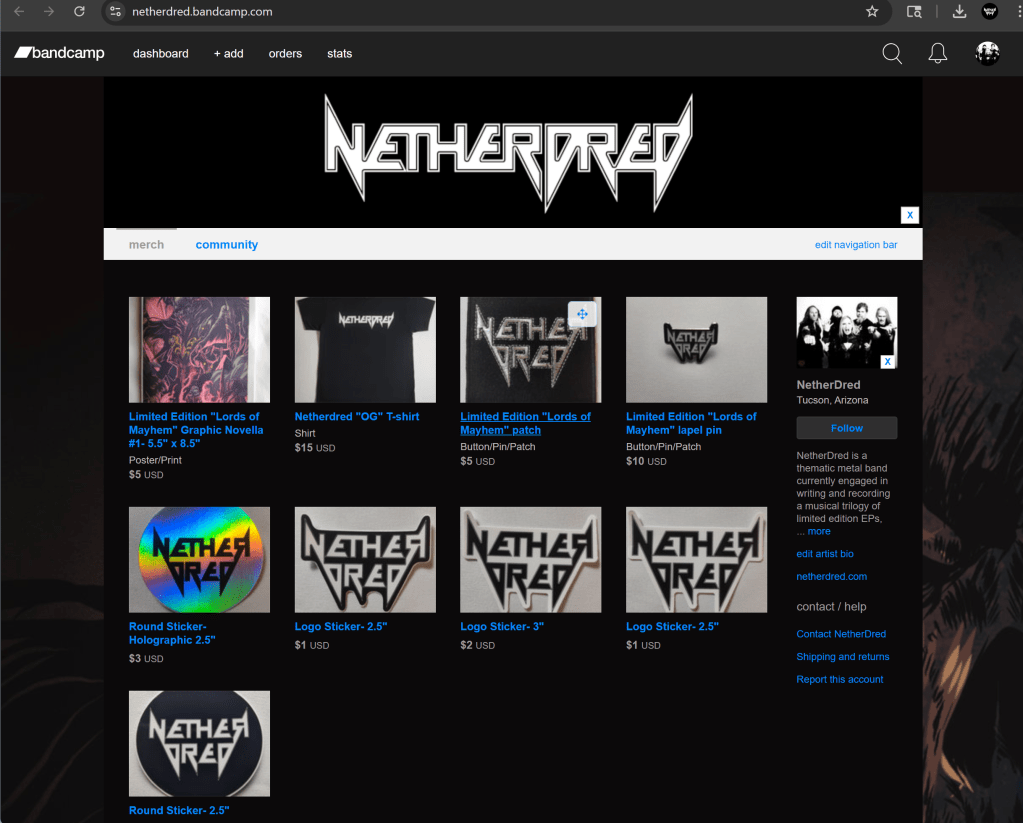
Task: Open the '+ add' menu
Action: [x=228, y=54]
